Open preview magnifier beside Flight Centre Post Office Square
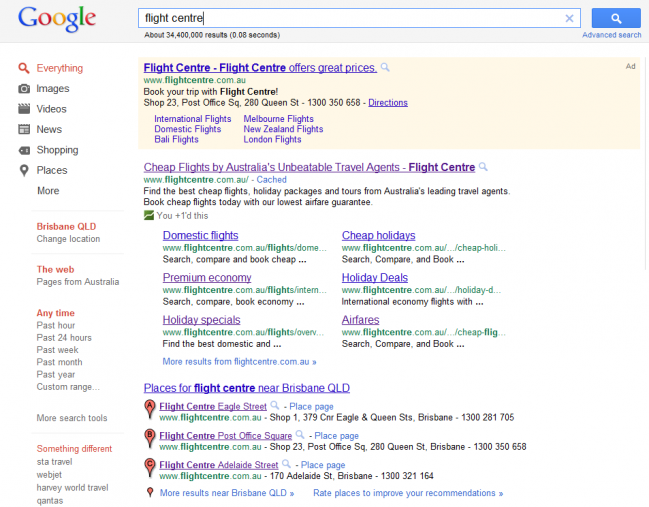This screenshot has width=649, height=507. click(x=300, y=435)
